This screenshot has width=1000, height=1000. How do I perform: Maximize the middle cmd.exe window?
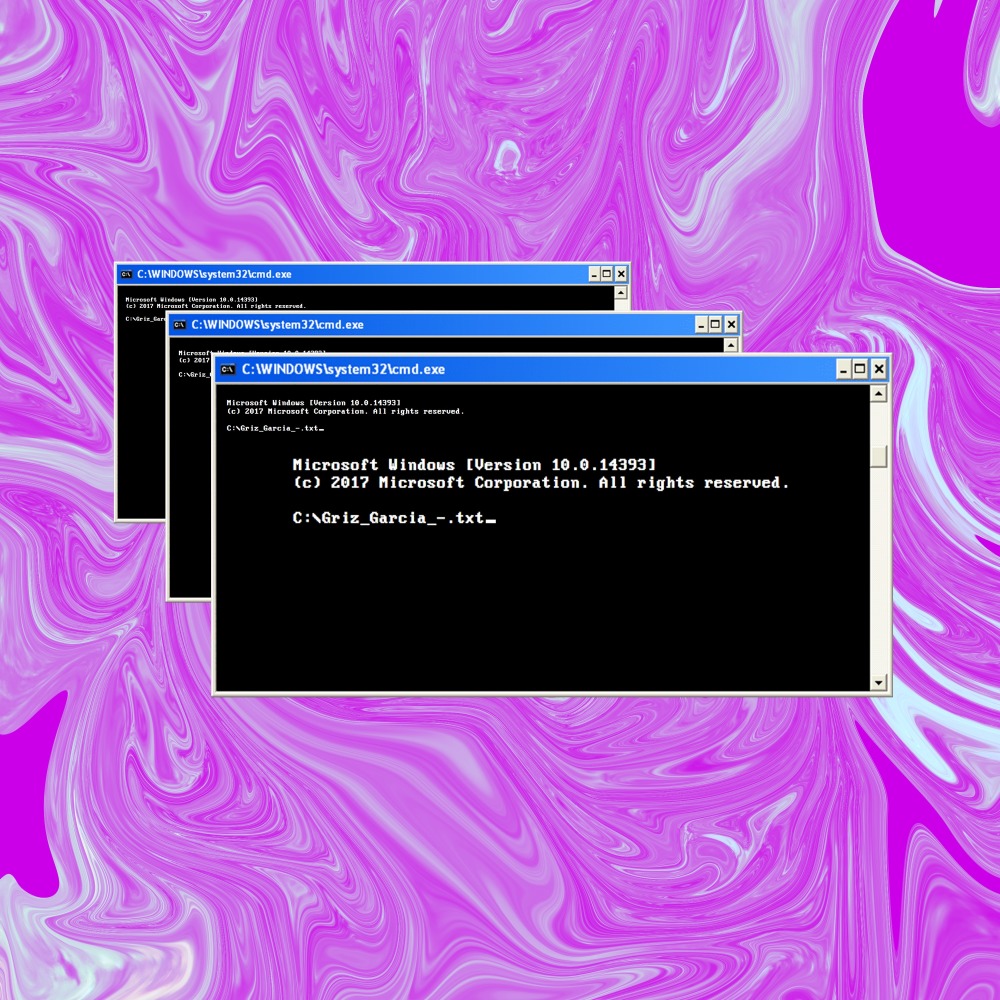click(716, 325)
